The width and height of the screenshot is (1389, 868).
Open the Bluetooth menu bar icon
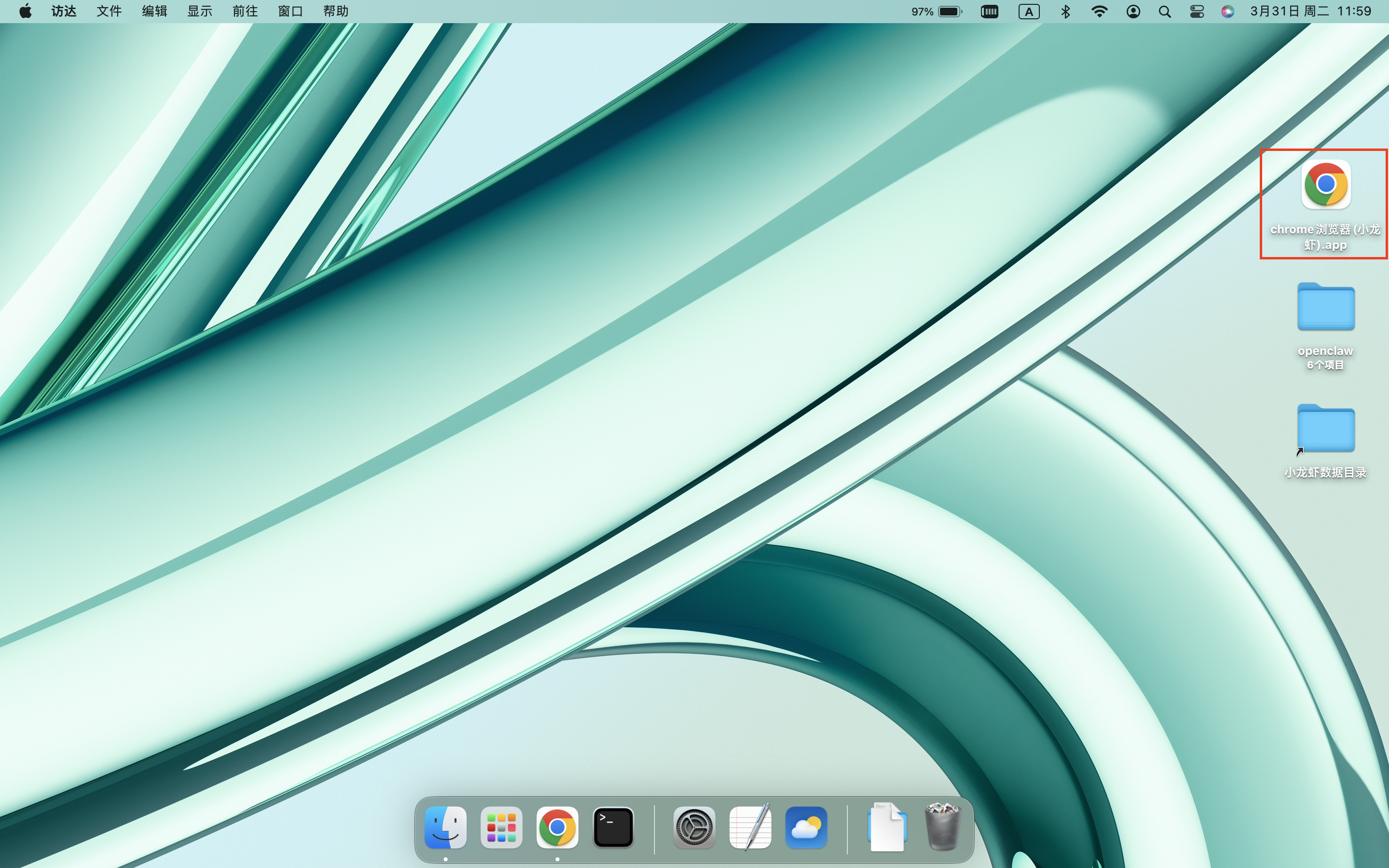tap(1065, 12)
